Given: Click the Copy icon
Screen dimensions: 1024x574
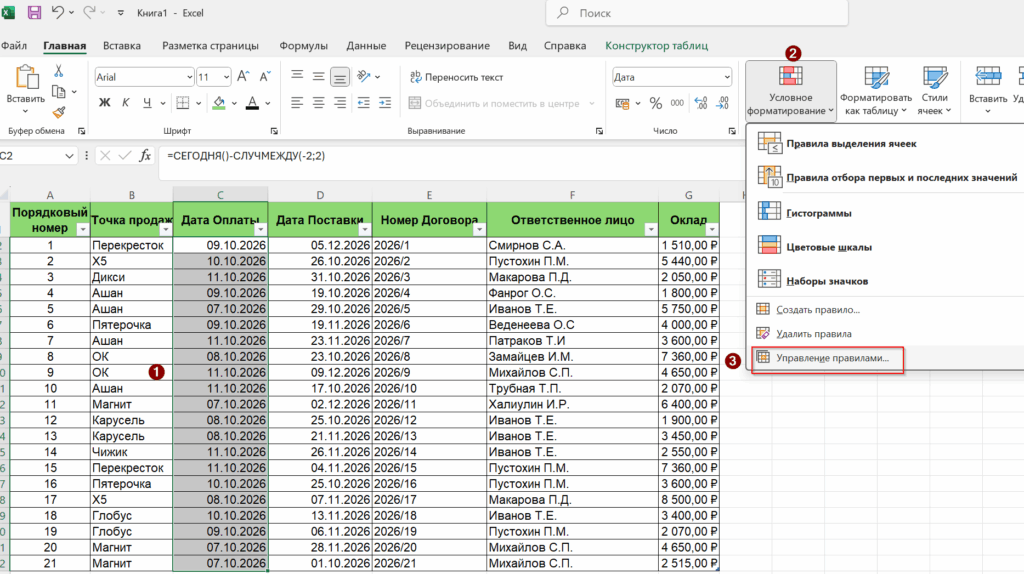Looking at the screenshot, I should [59, 91].
